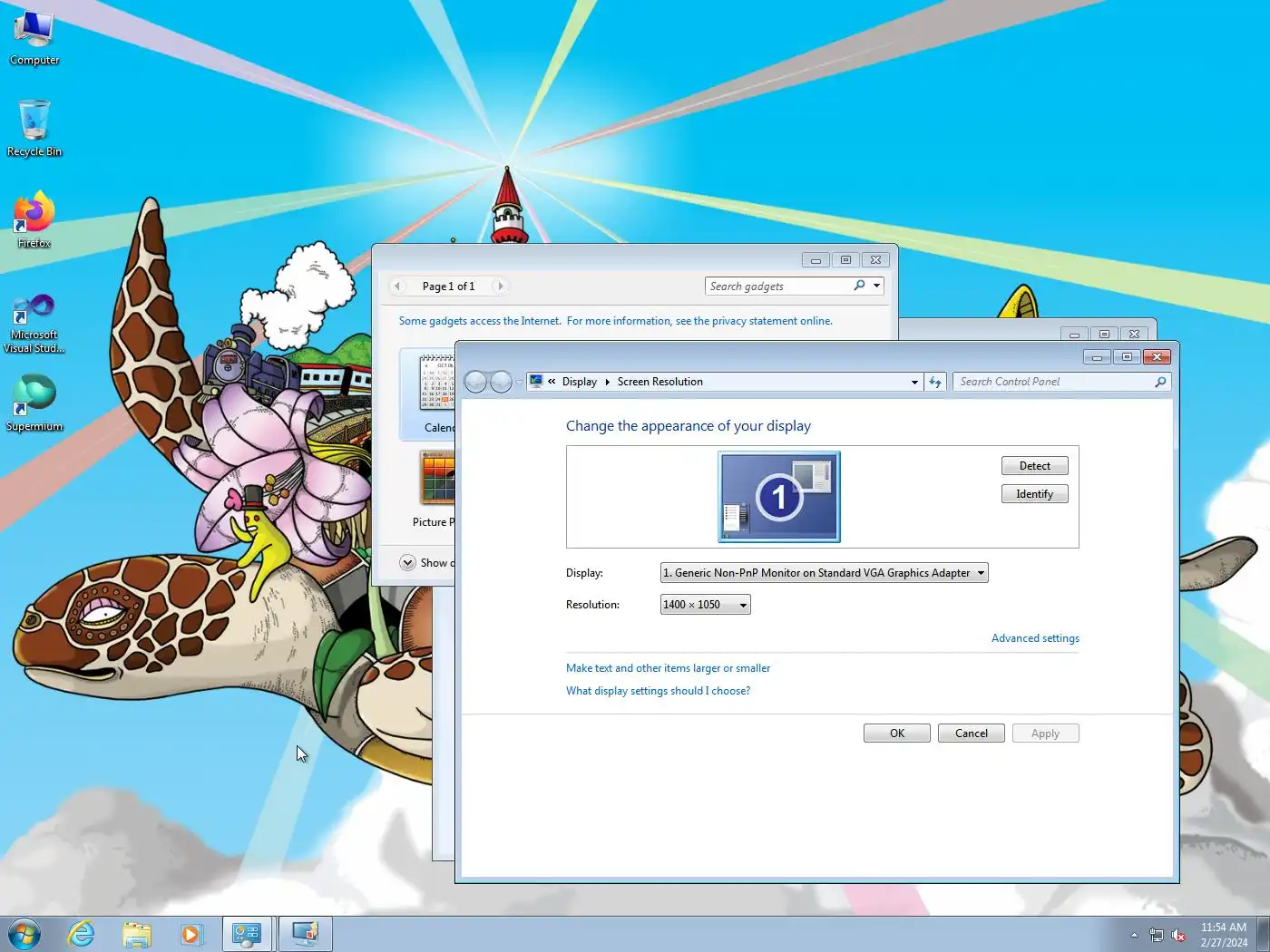Screen dimensions: 1270x952
Task: Click the Identify button
Action: (x=1035, y=494)
